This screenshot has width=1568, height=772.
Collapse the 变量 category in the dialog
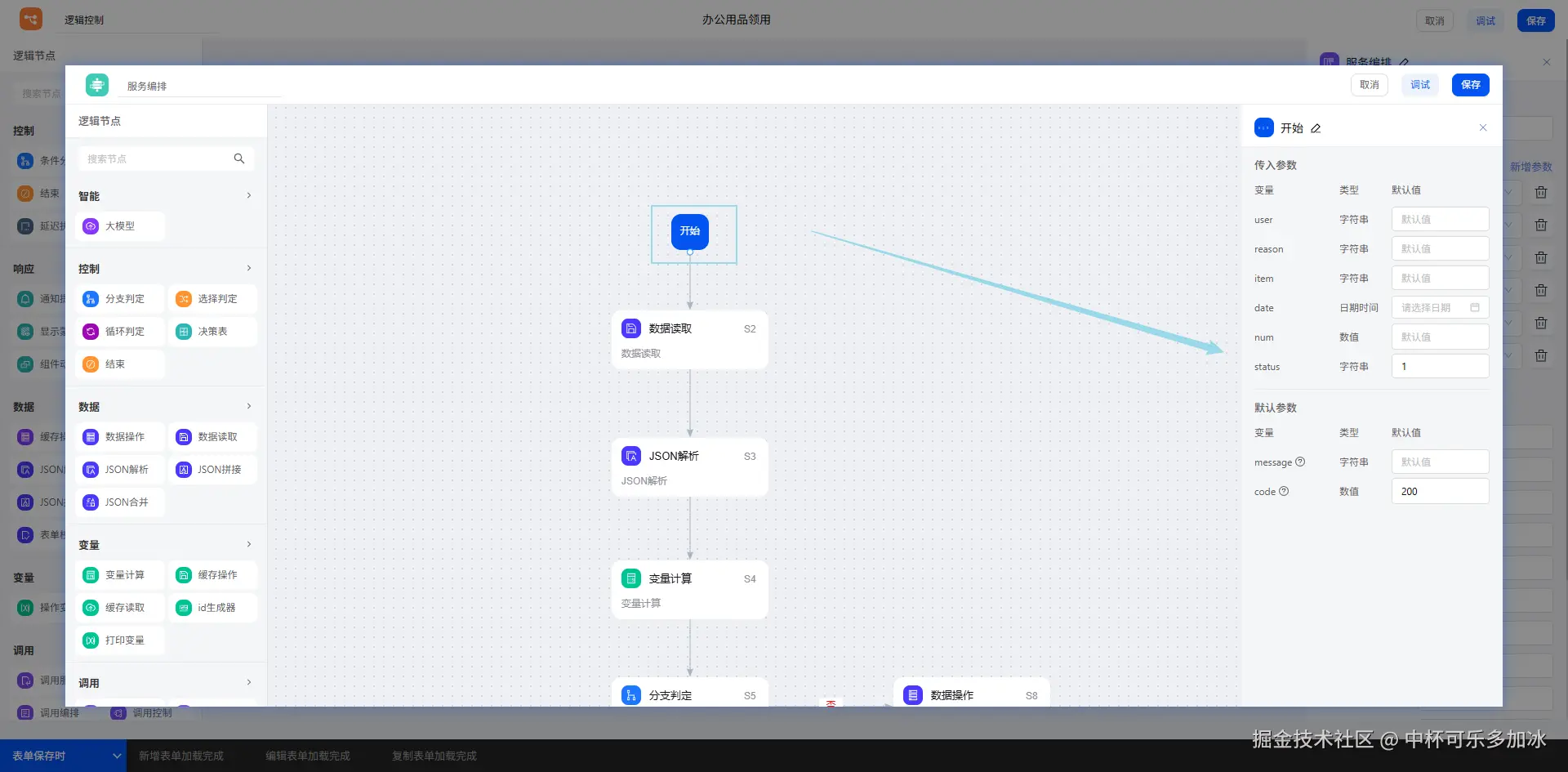tap(249, 544)
